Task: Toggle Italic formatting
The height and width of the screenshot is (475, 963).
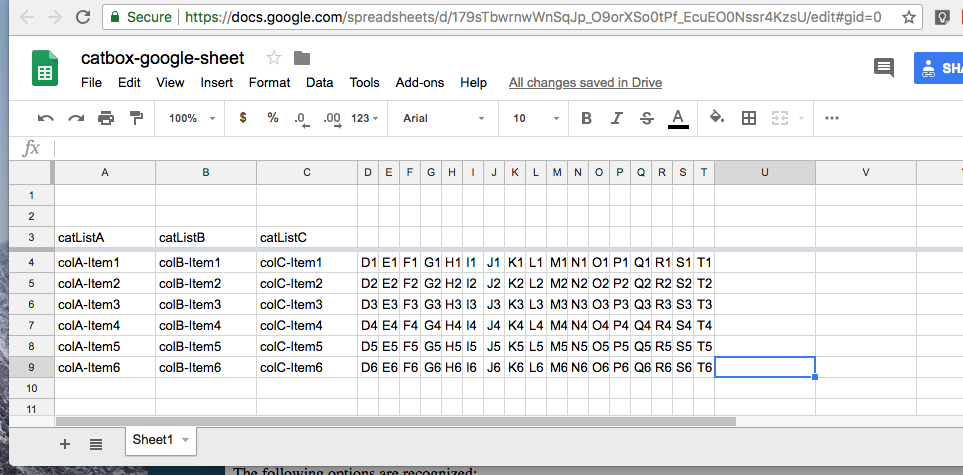Action: click(x=617, y=118)
